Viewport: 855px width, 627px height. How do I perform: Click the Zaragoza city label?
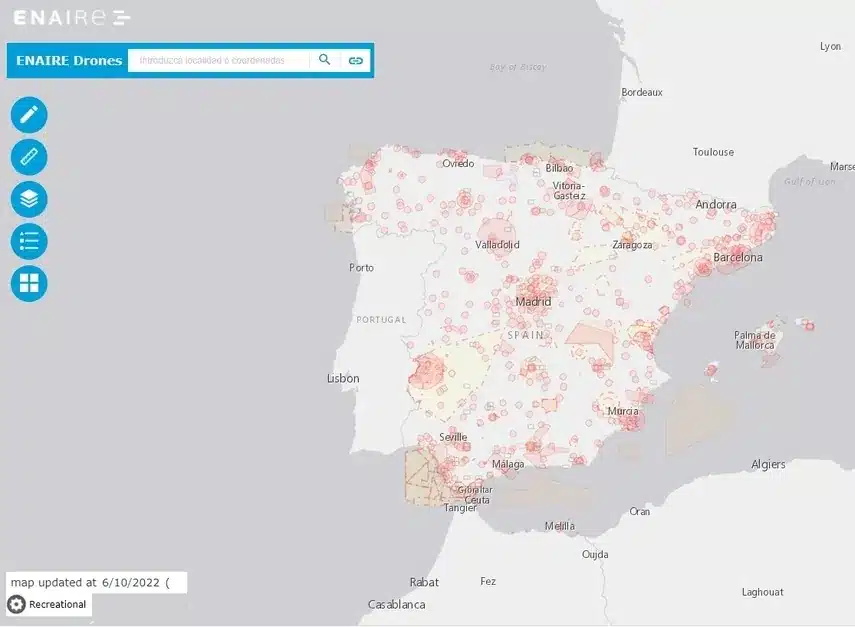pyautogui.click(x=632, y=244)
